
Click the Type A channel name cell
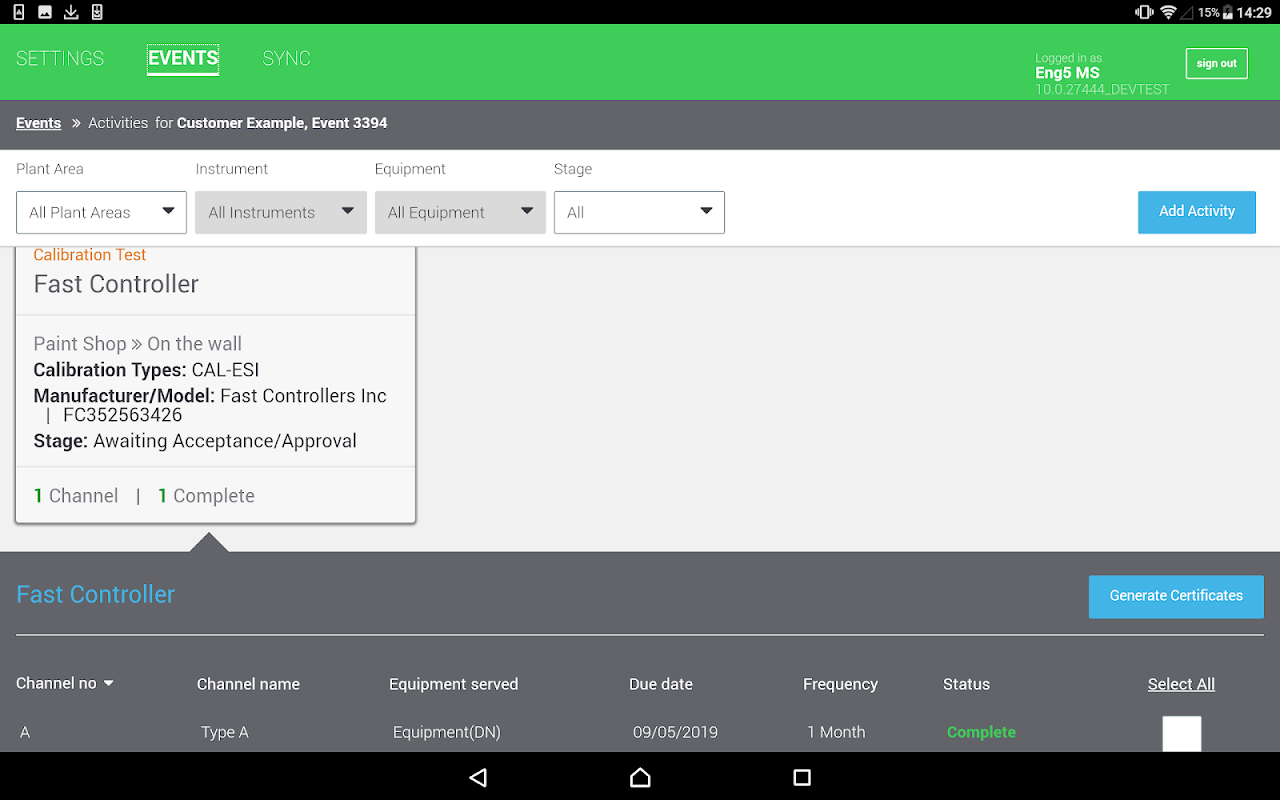coord(225,732)
